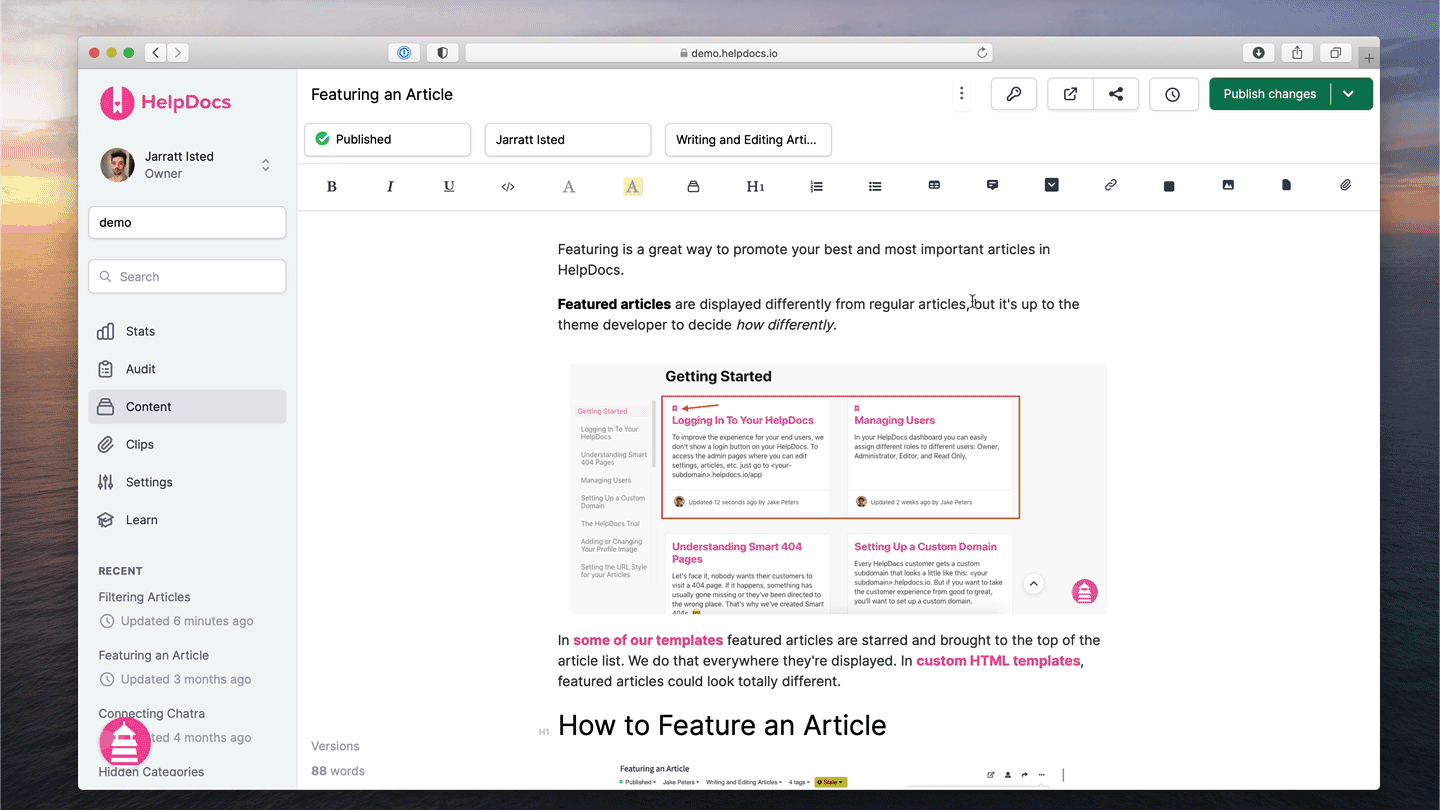The image size is (1440, 810).
Task: Click the stacked tray icon after the highlight tool
Action: [x=693, y=186]
